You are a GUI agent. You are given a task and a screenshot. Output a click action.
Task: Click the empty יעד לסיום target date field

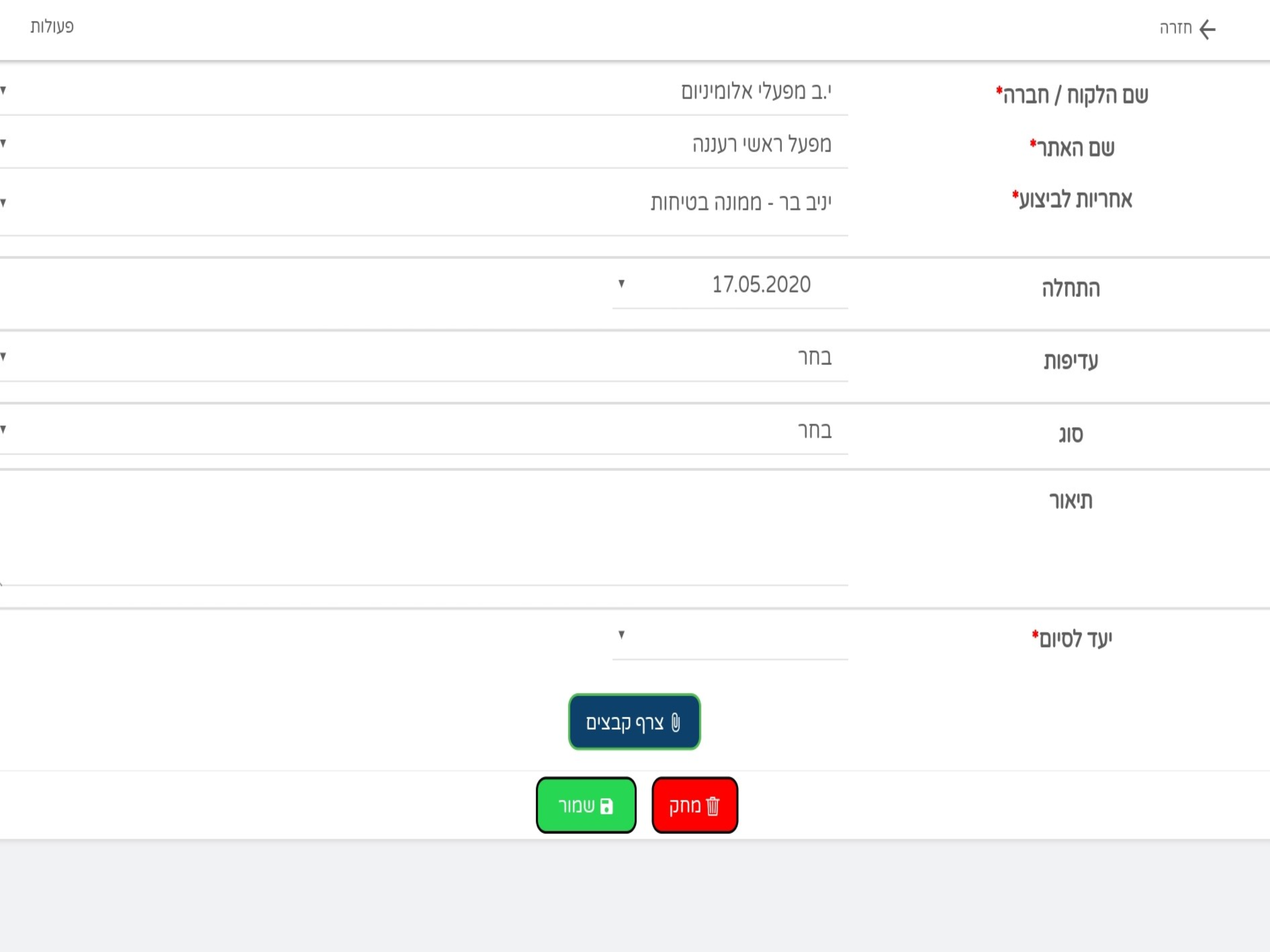click(x=730, y=636)
